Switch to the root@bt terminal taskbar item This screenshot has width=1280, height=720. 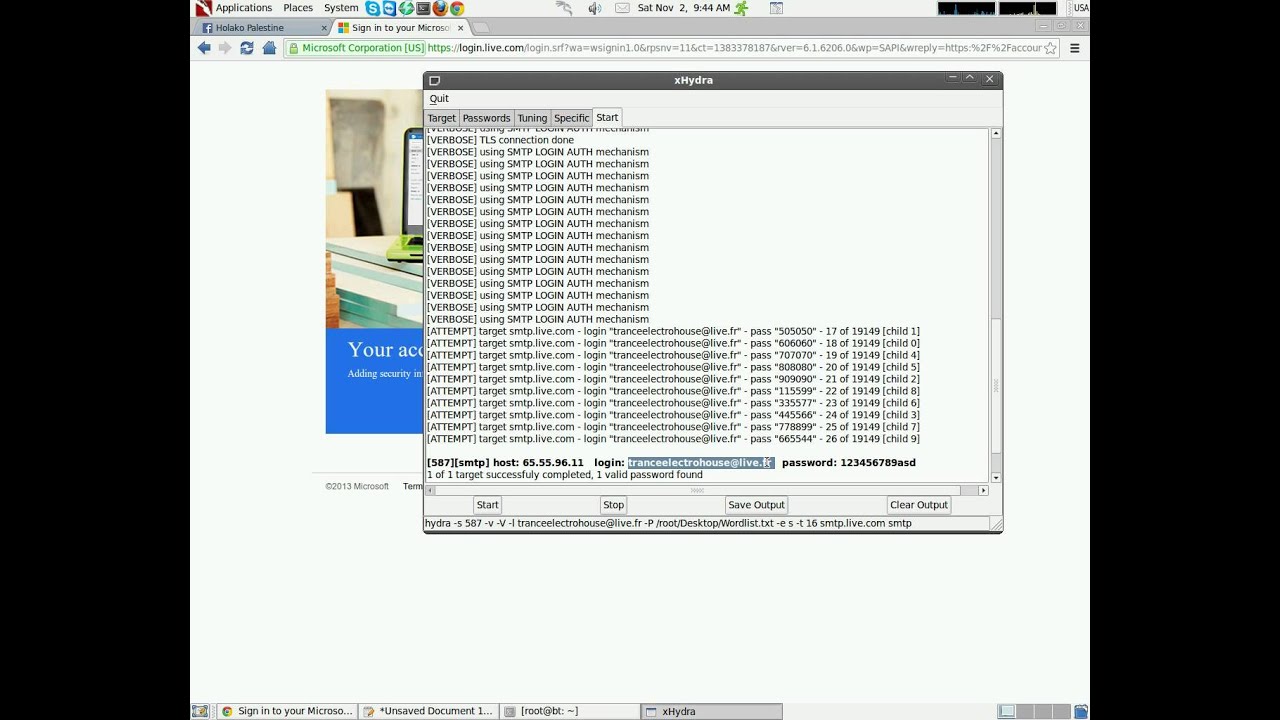point(569,711)
